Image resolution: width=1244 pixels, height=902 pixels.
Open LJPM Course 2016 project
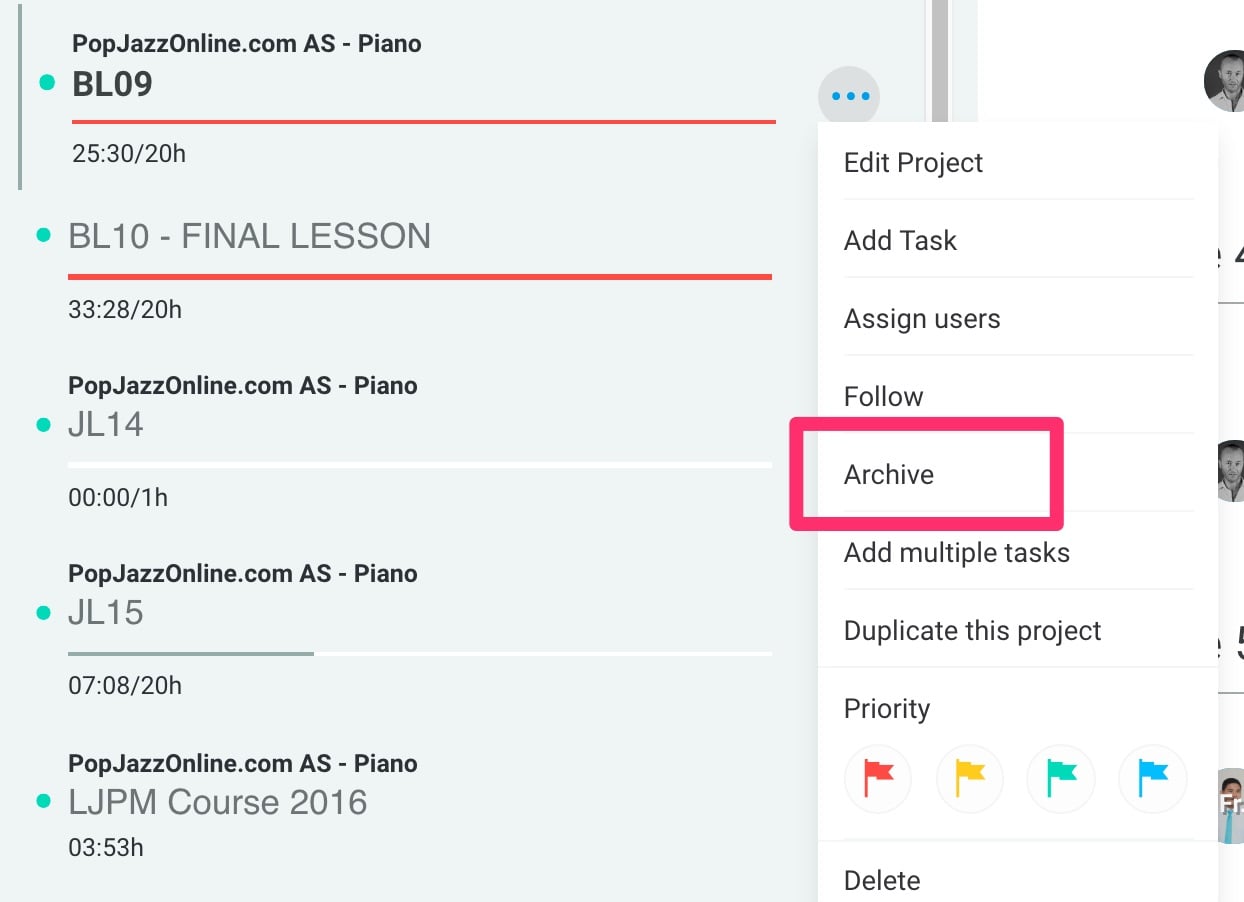pyautogui.click(x=218, y=802)
